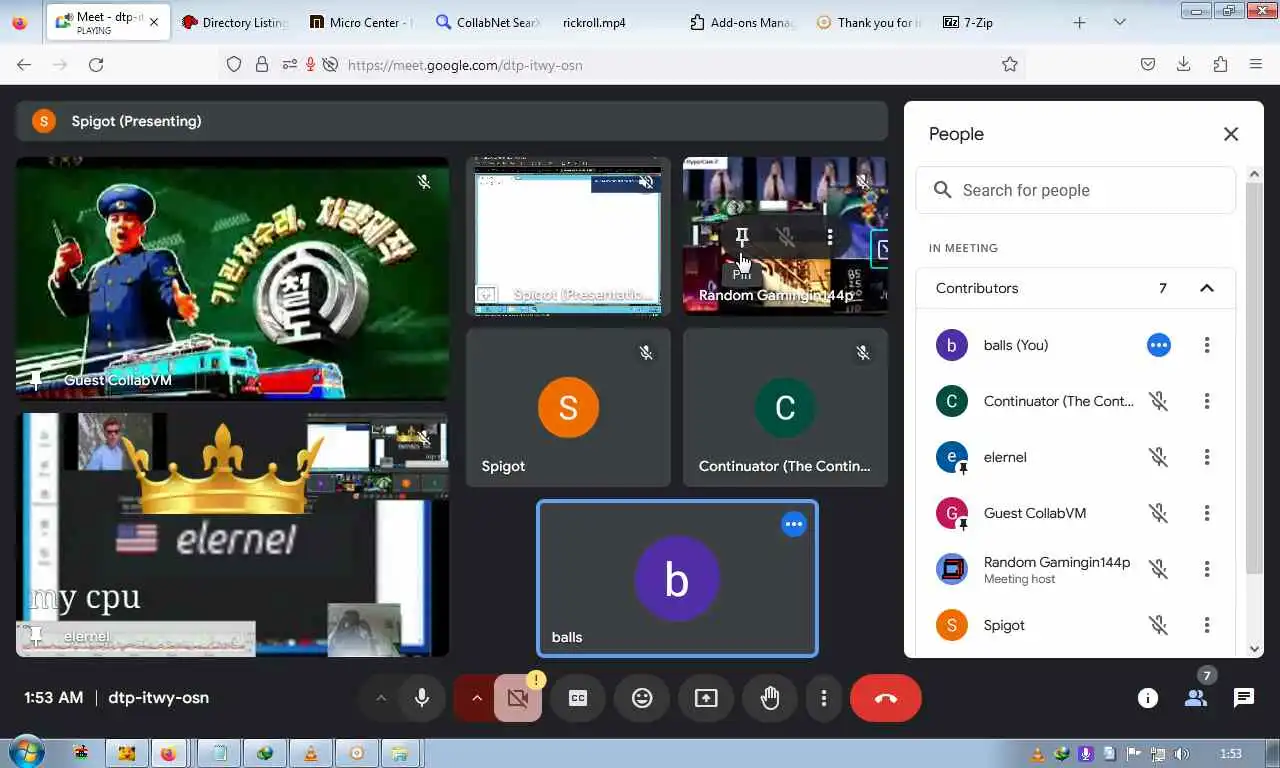The width and height of the screenshot is (1280, 768).
Task: Click the Continuator avatar tile
Action: click(x=785, y=407)
